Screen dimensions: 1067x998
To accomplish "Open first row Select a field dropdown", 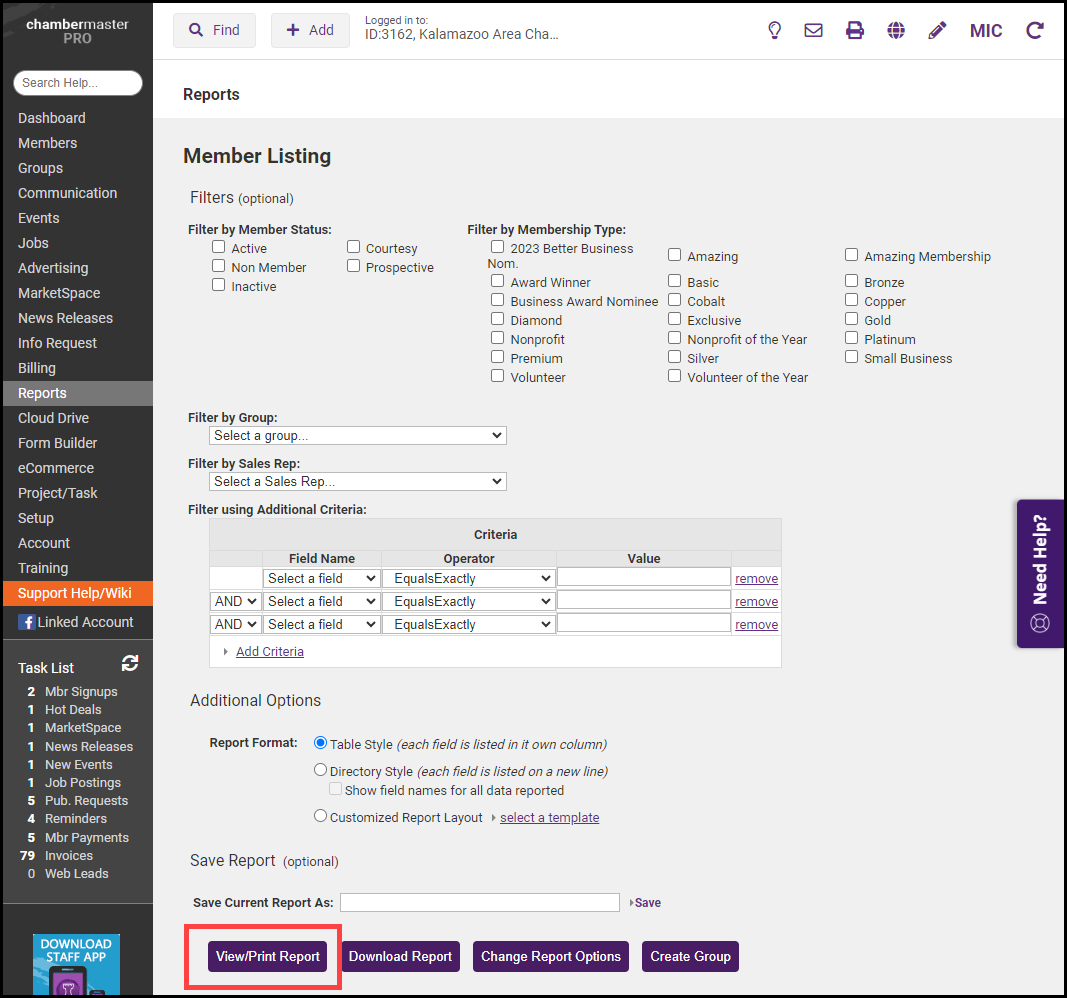I will (x=321, y=578).
